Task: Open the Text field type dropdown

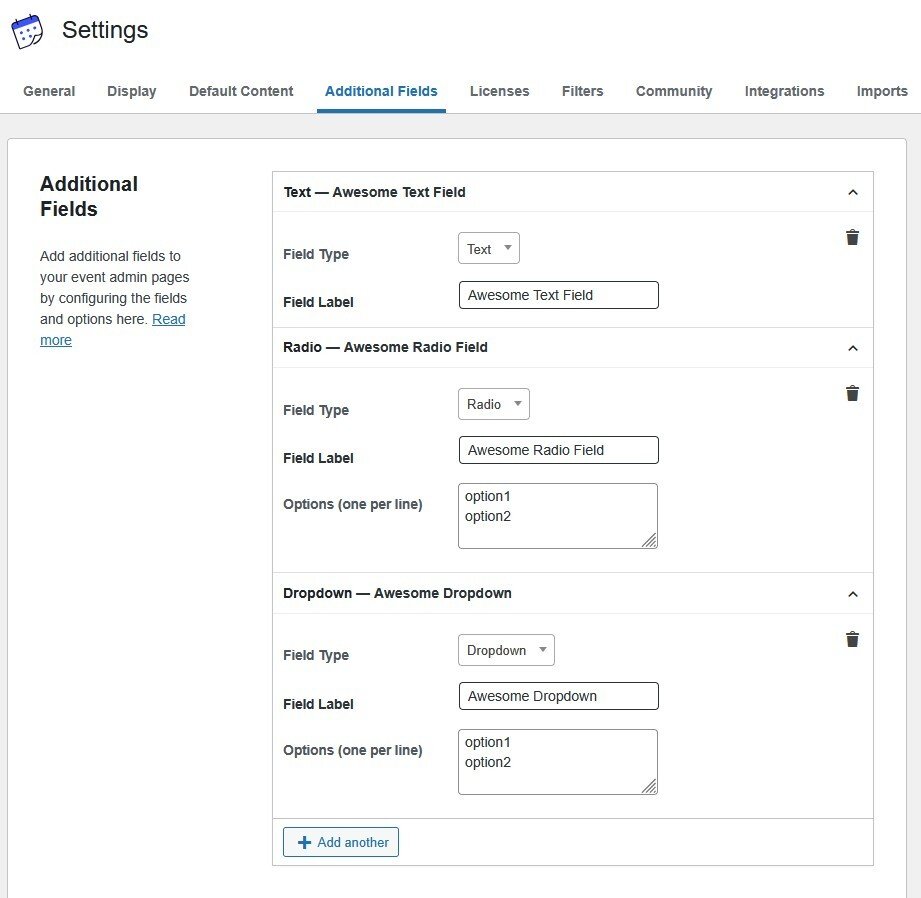Action: coord(489,249)
